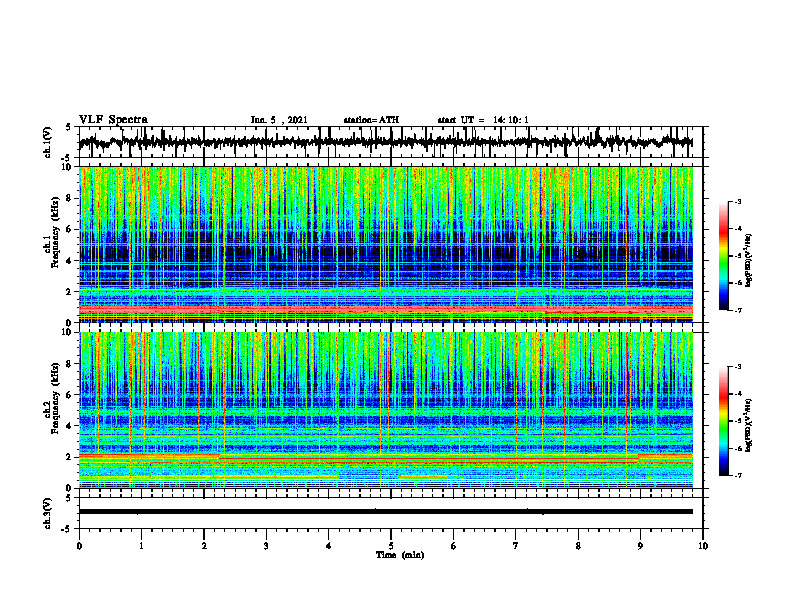Click time axis tick label "2"
The image size is (792, 612).
pos(204,546)
